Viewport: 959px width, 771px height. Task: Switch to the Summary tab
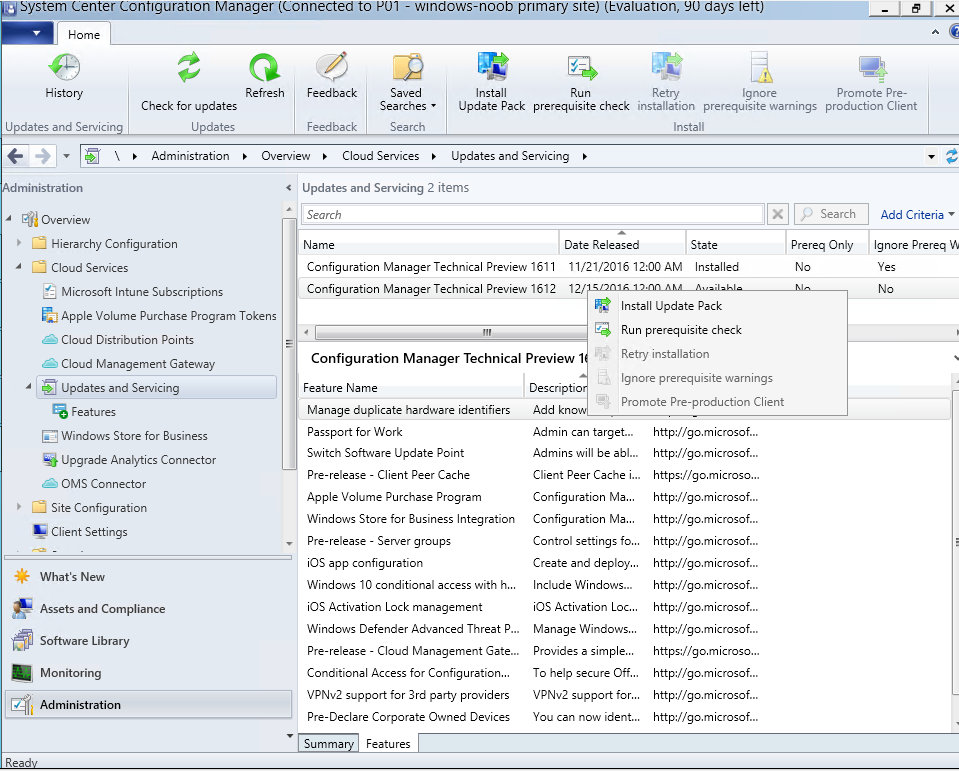(x=328, y=743)
